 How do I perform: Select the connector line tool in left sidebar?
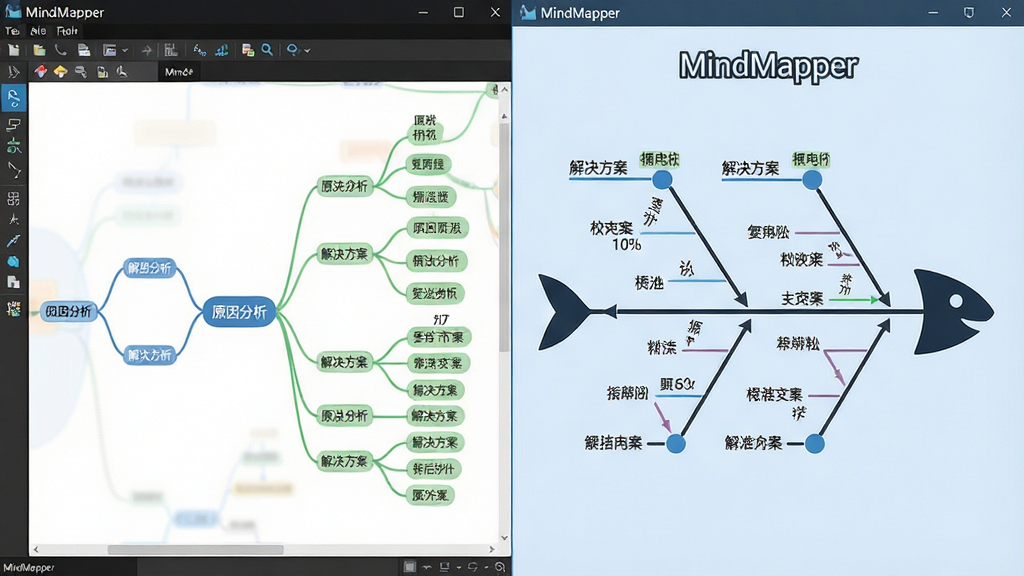[14, 171]
